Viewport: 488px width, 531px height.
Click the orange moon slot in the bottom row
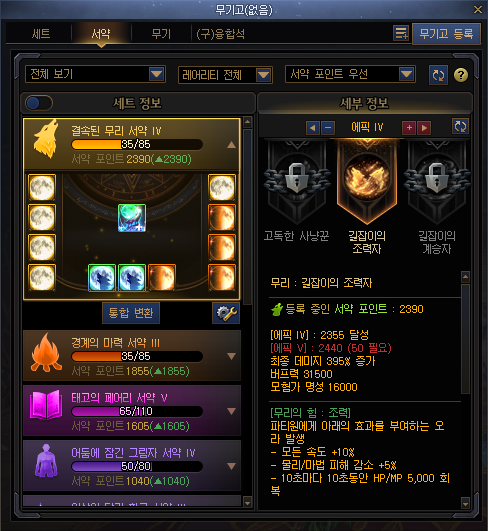[x=162, y=278]
